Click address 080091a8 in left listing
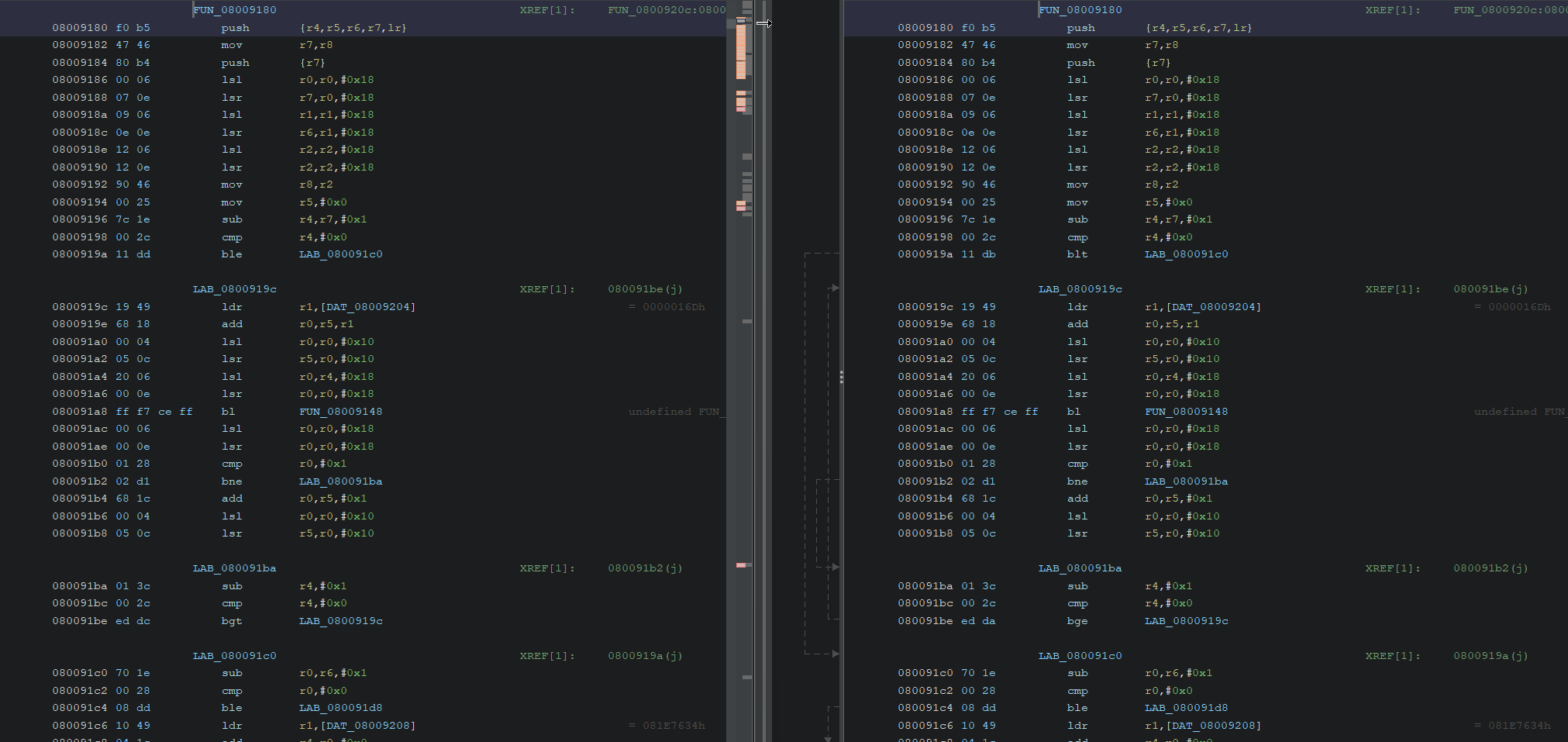This screenshot has height=742, width=1568. tap(80, 412)
